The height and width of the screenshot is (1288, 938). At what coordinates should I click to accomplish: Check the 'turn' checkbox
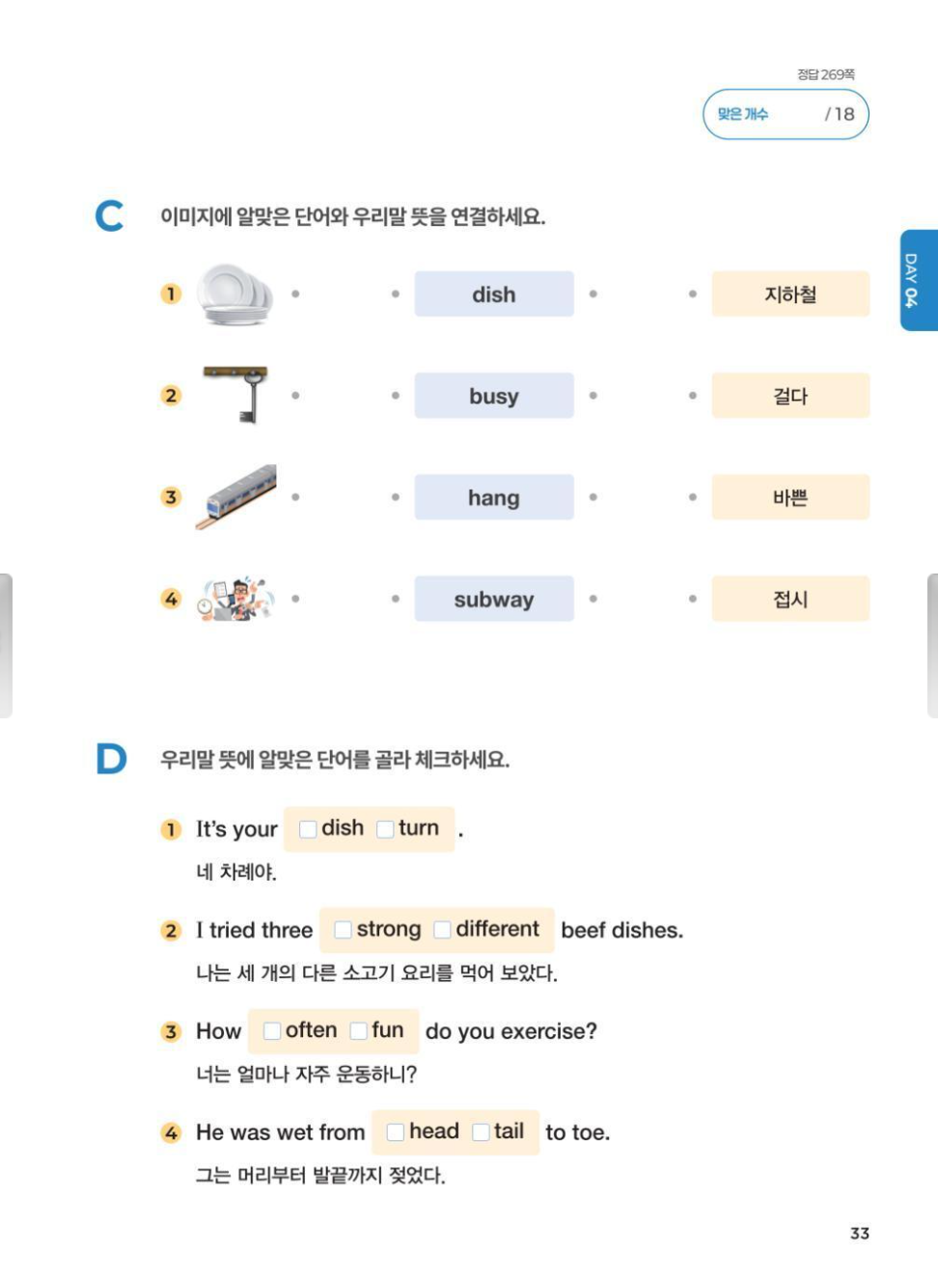coord(385,829)
